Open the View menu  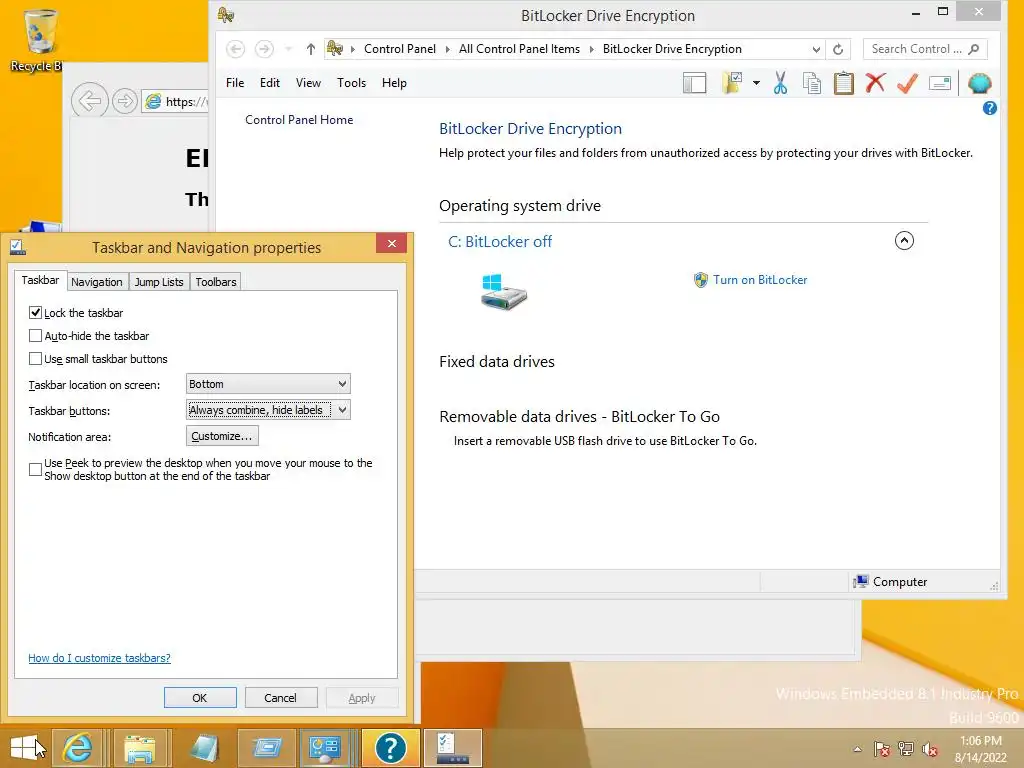(308, 83)
